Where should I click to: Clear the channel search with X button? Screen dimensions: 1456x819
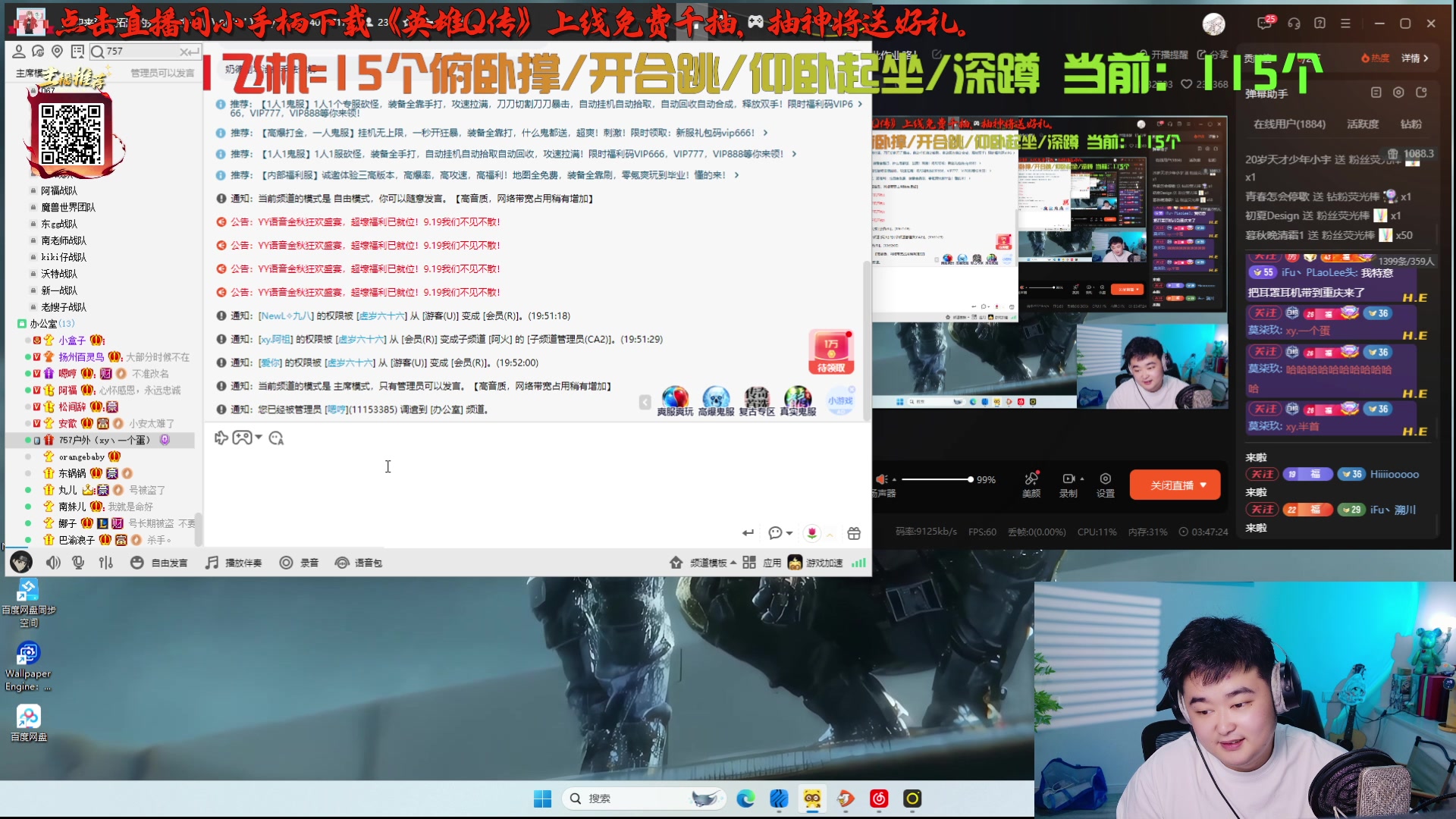(184, 52)
